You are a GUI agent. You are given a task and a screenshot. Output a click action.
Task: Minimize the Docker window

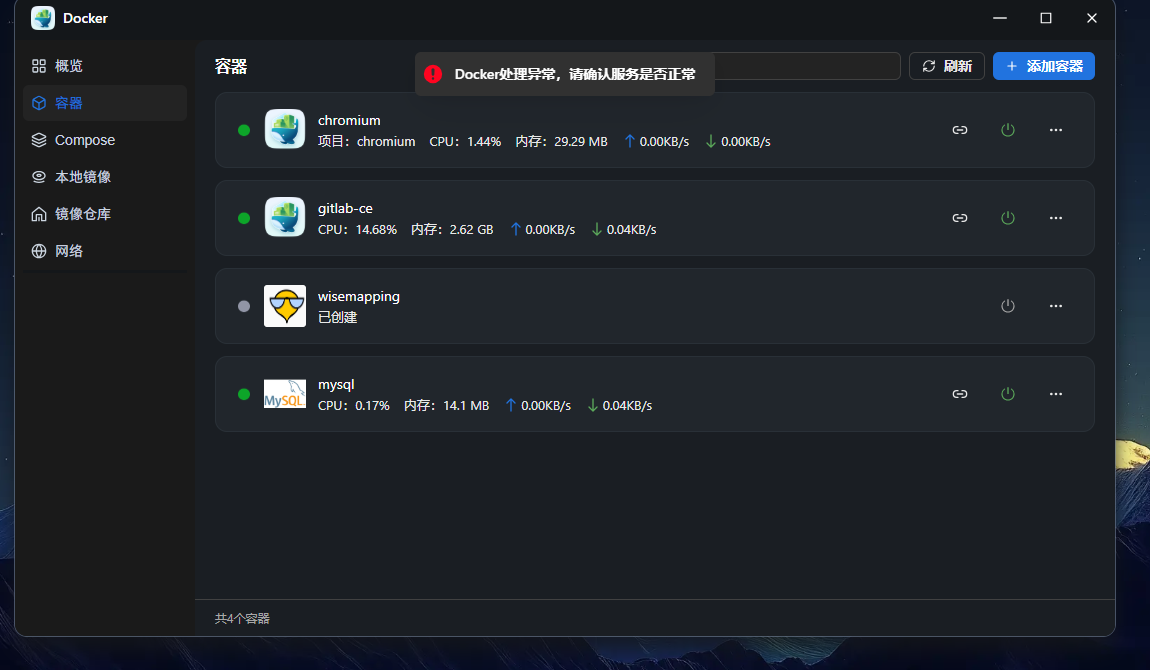tap(1000, 18)
